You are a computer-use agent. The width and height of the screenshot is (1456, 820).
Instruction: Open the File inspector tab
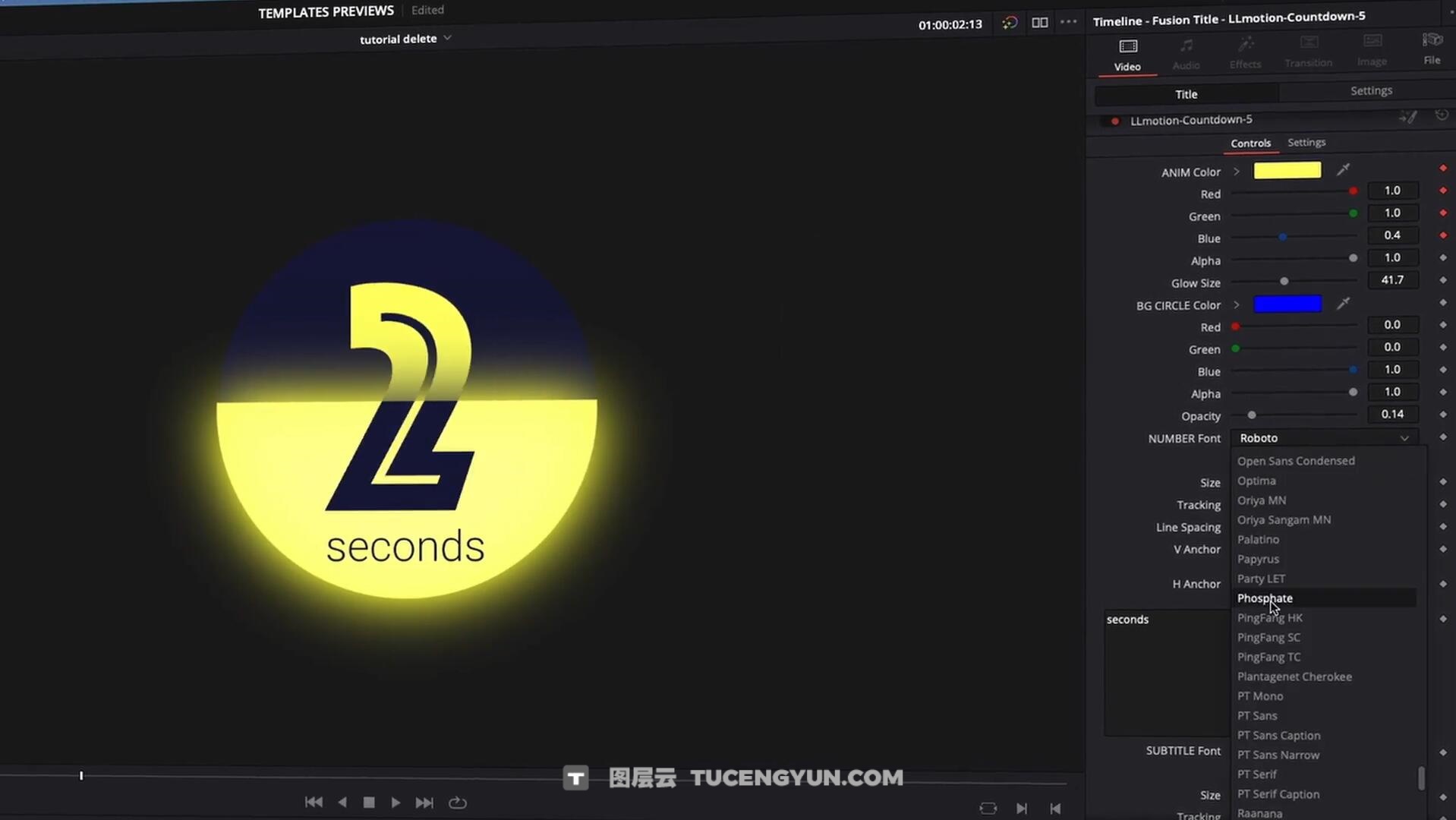(1431, 49)
